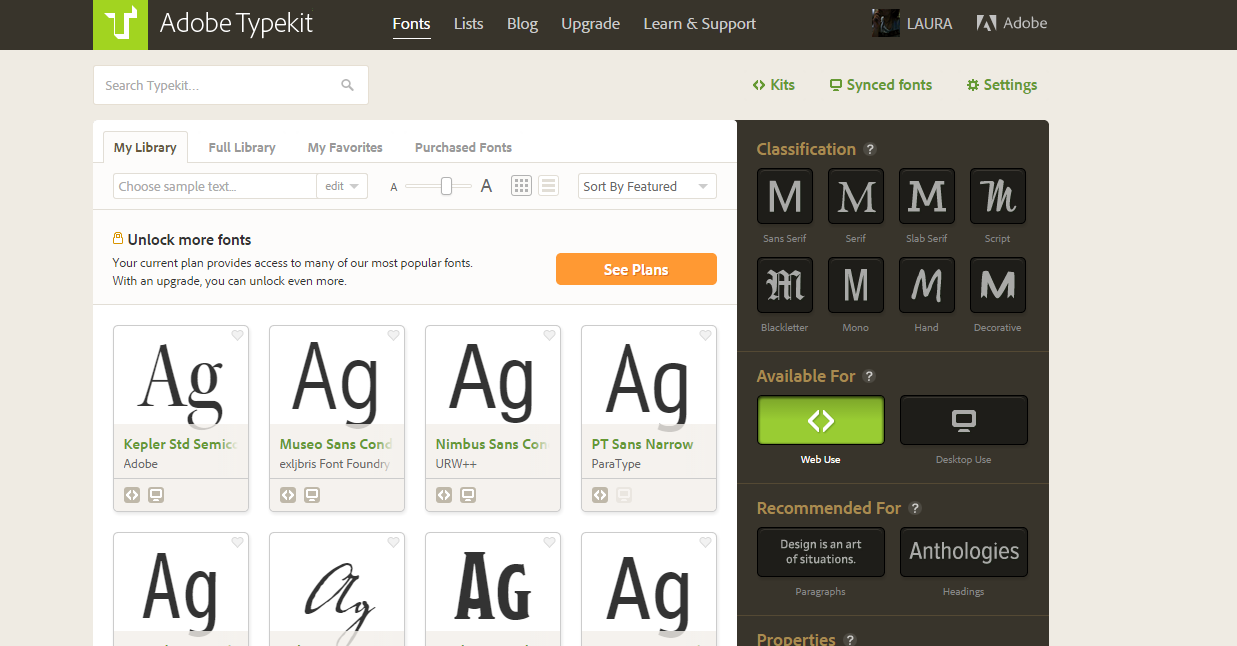Click web use icon on Kepler Std card
This screenshot has width=1237, height=646.
tap(132, 495)
